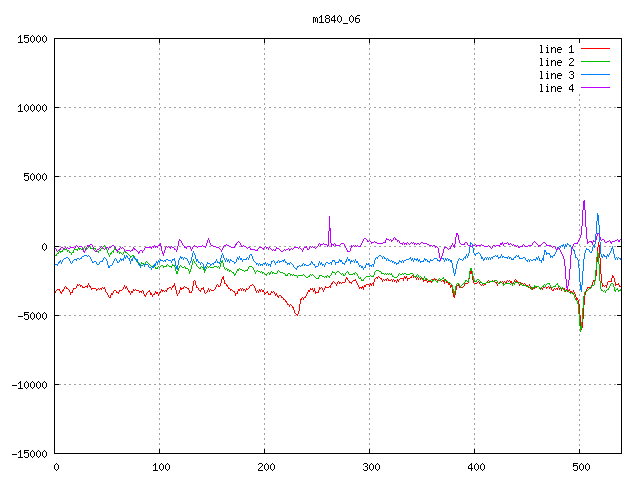This screenshot has height=480, width=640.
Task: Click the y-axis label 10000
Action: [32, 108]
